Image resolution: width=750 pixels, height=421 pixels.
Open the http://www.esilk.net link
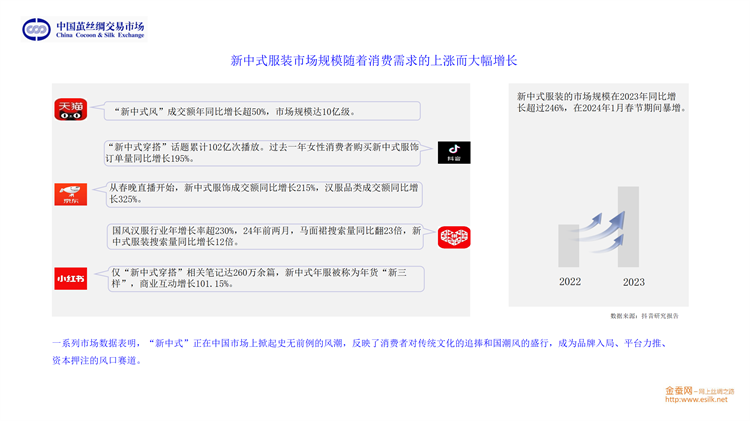pos(696,400)
